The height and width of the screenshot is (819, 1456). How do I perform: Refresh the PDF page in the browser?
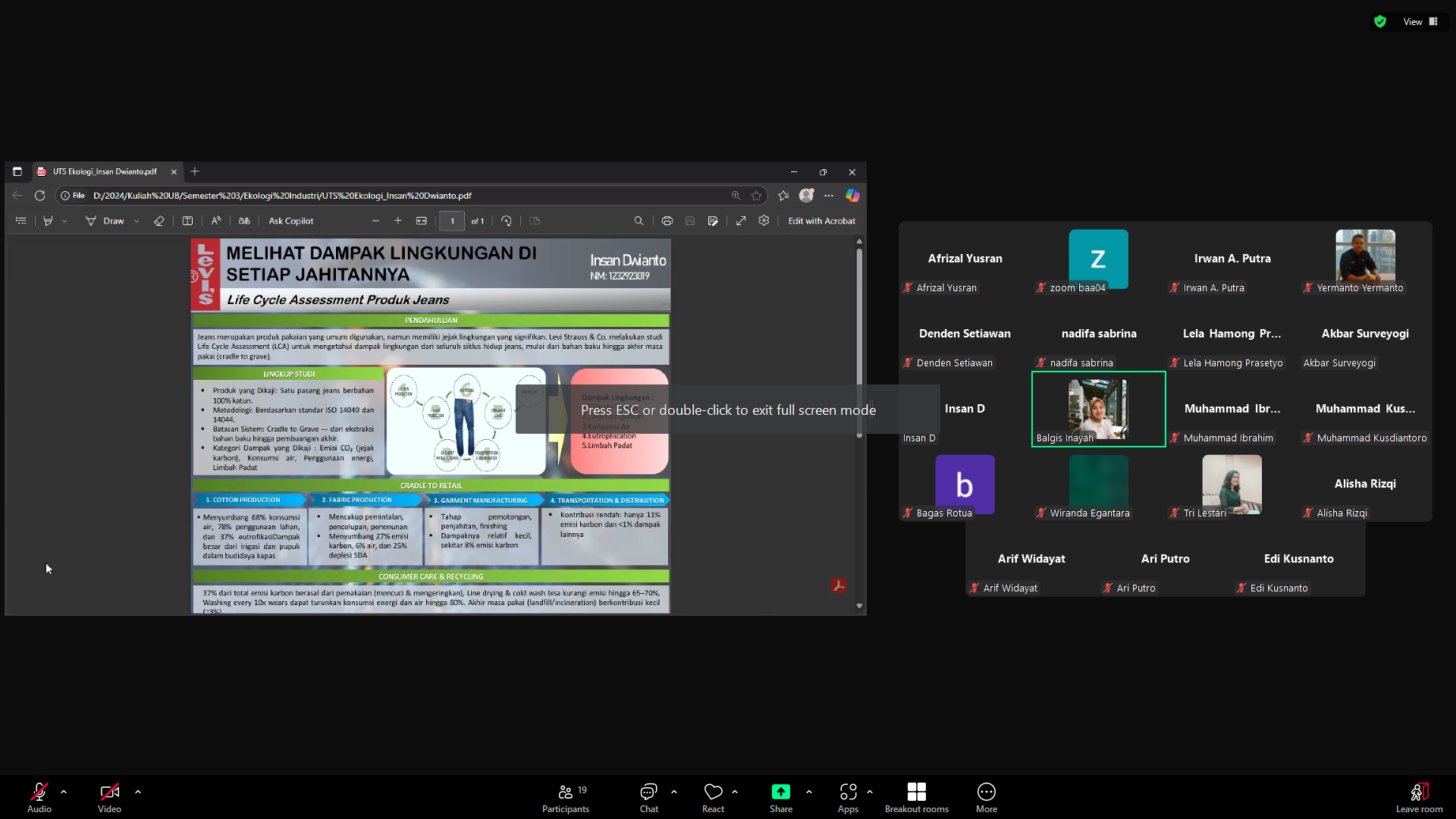click(40, 196)
